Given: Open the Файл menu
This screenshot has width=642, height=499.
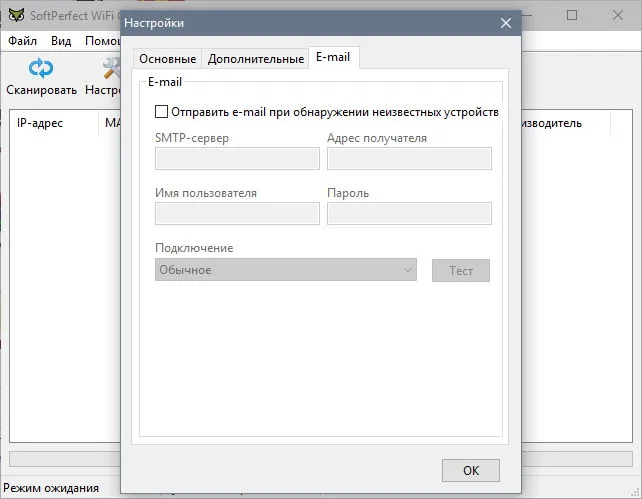Looking at the screenshot, I should (x=23, y=41).
